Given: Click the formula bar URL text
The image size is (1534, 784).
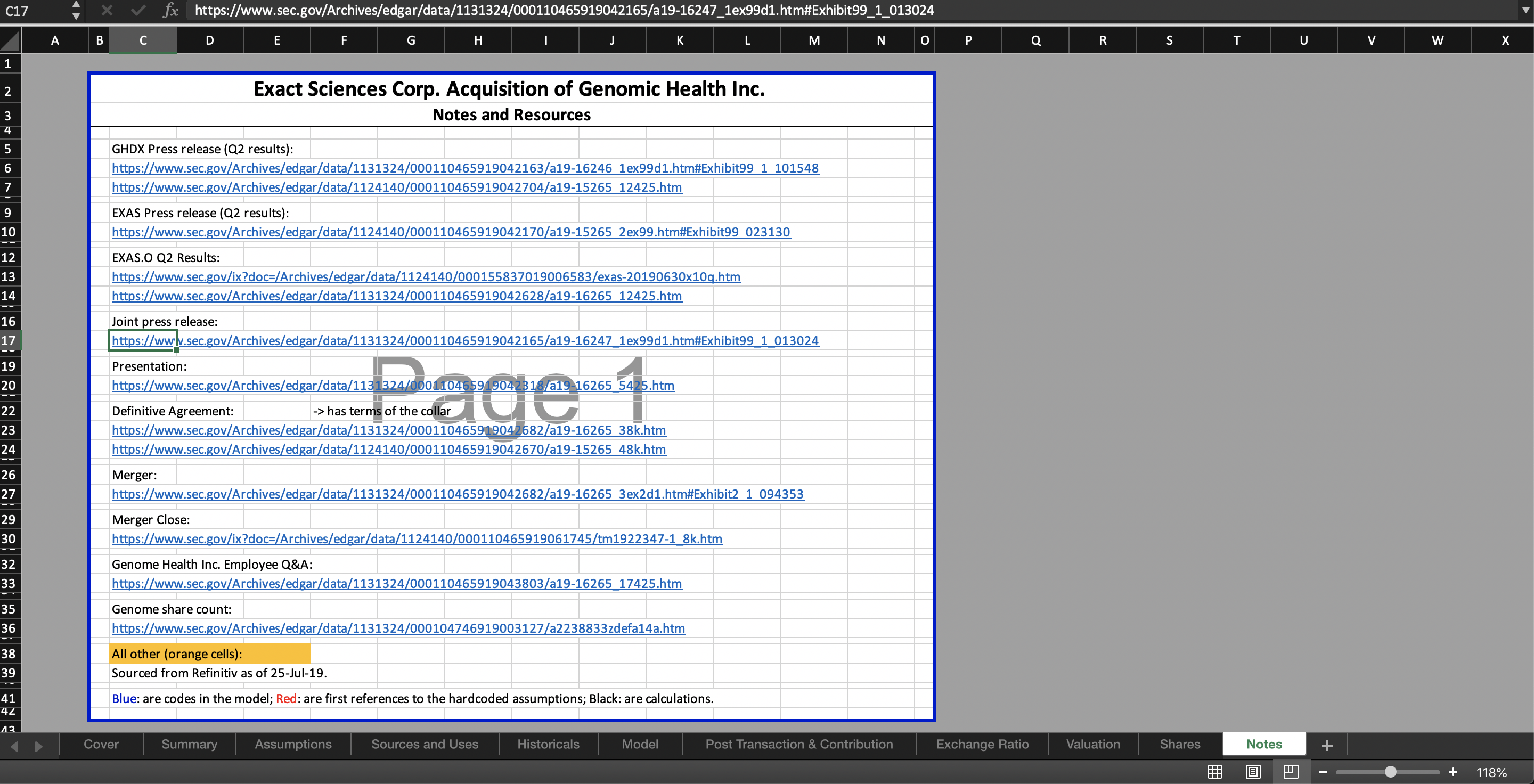Looking at the screenshot, I should [564, 10].
